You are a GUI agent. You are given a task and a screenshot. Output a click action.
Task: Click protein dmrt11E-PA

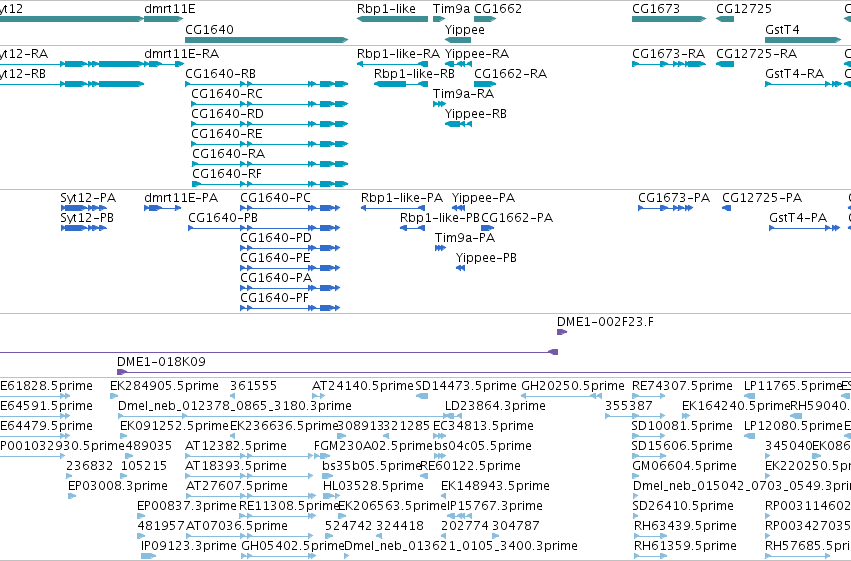click(x=181, y=199)
